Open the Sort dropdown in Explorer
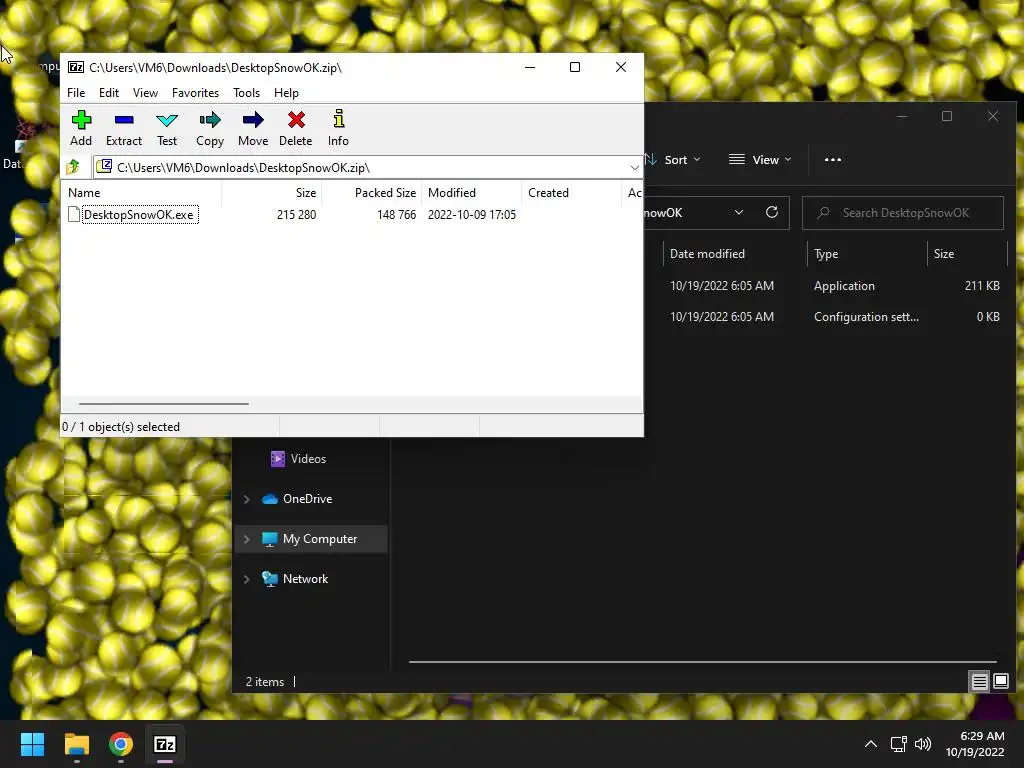Image resolution: width=1024 pixels, height=768 pixels. point(673,159)
